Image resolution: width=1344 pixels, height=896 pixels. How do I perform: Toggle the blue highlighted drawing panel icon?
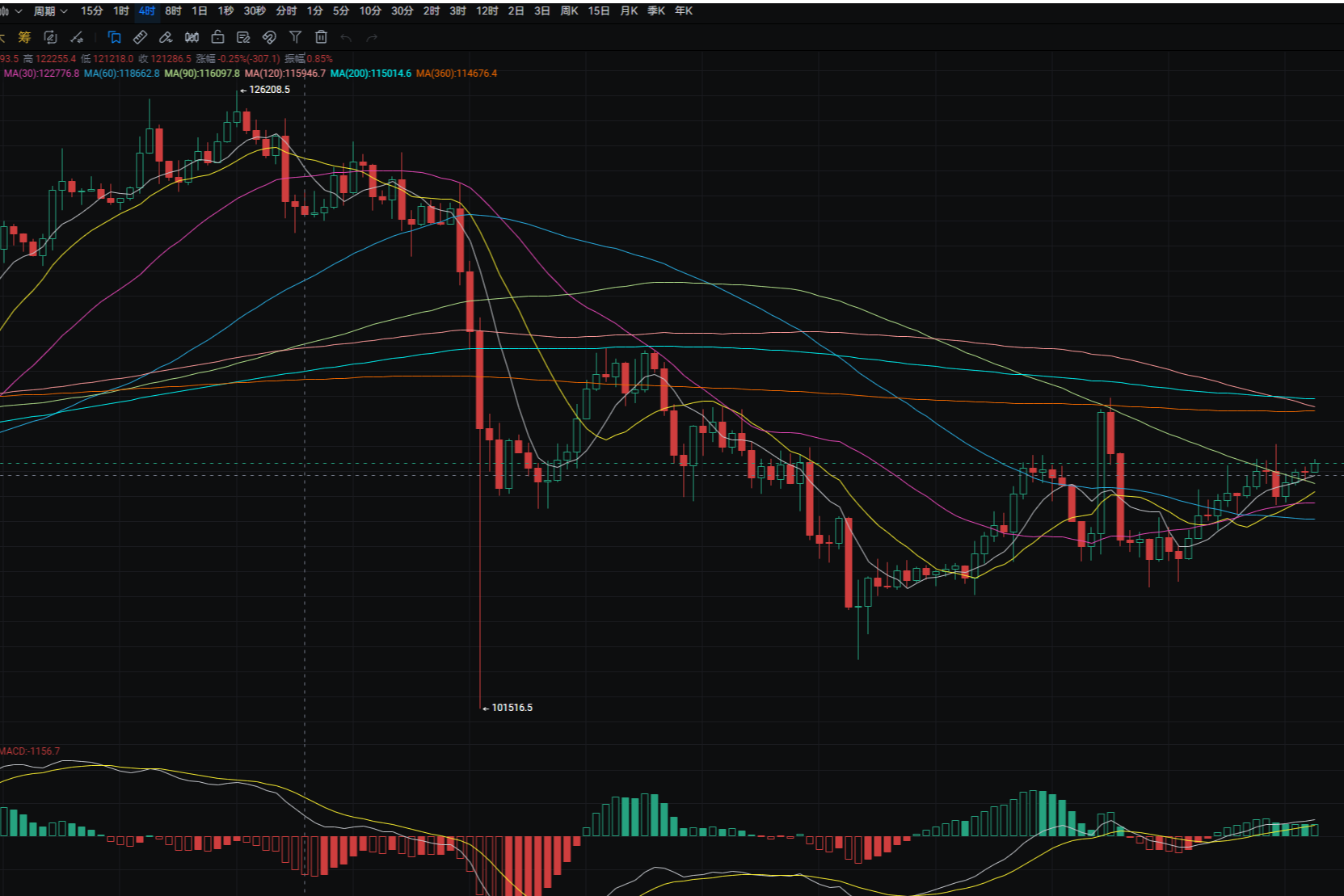click(x=114, y=37)
